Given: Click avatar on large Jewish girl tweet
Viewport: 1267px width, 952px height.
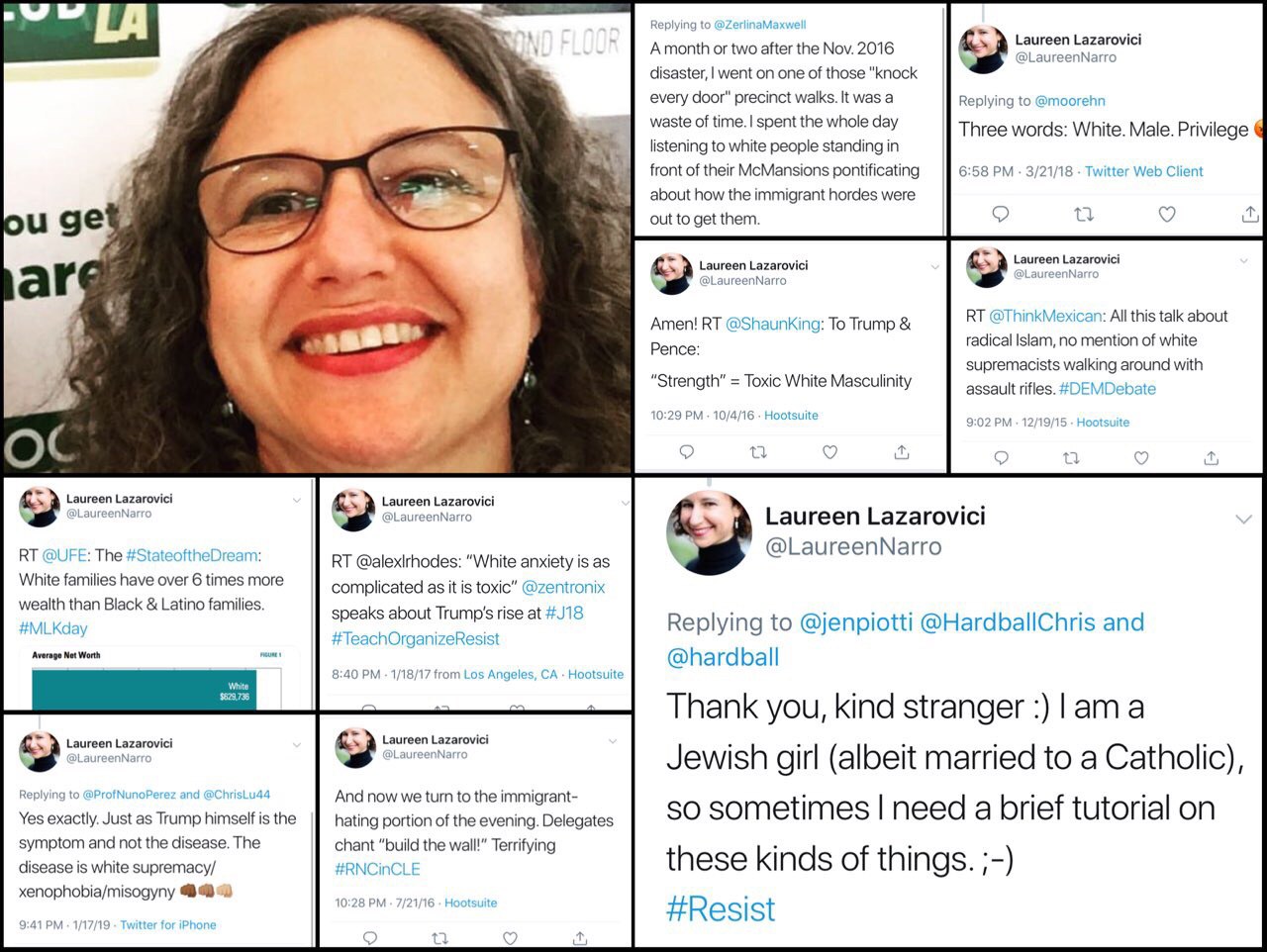Looking at the screenshot, I should (x=709, y=532).
